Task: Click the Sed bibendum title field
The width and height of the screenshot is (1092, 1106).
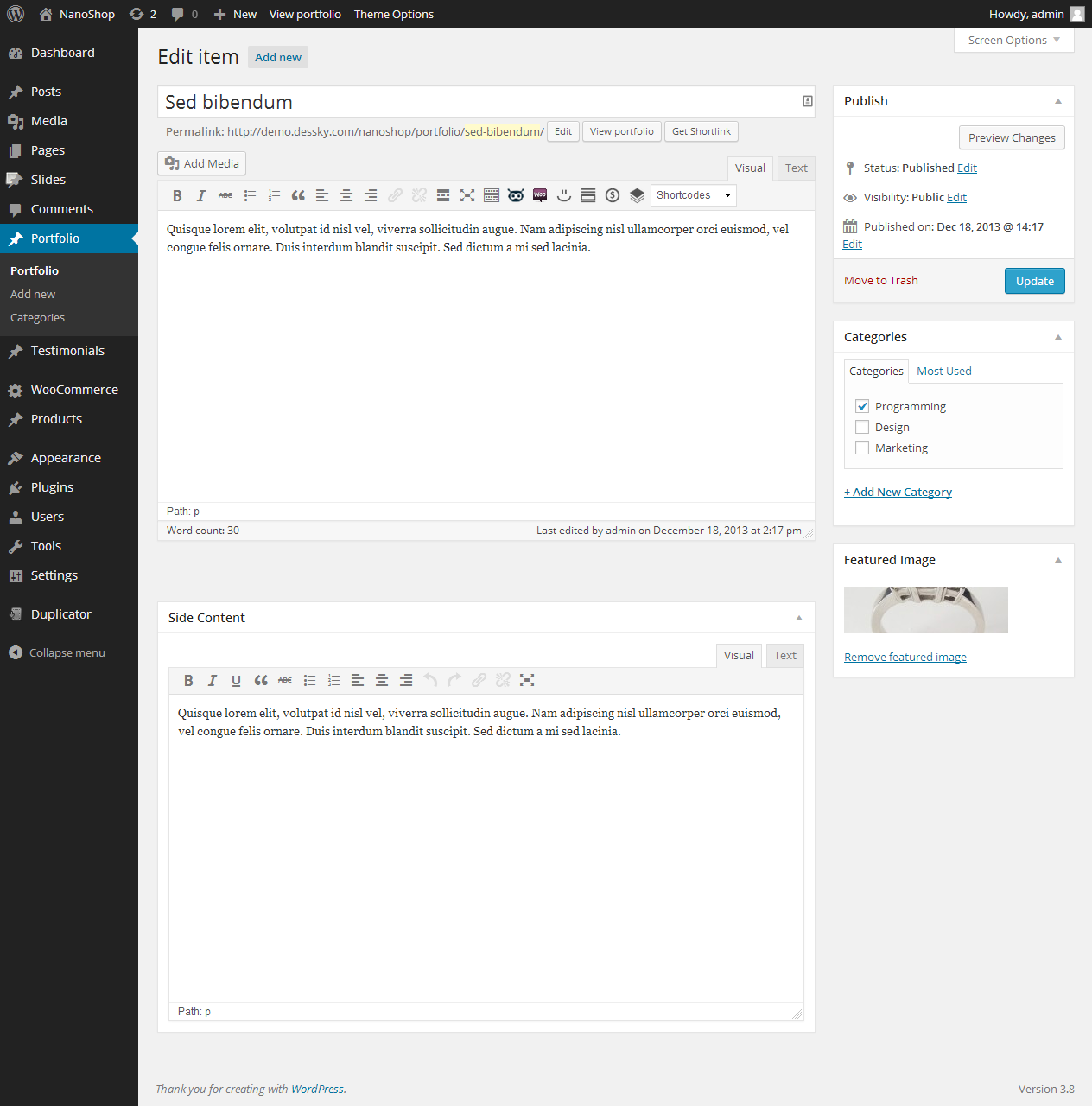Action: pyautogui.click(x=479, y=102)
